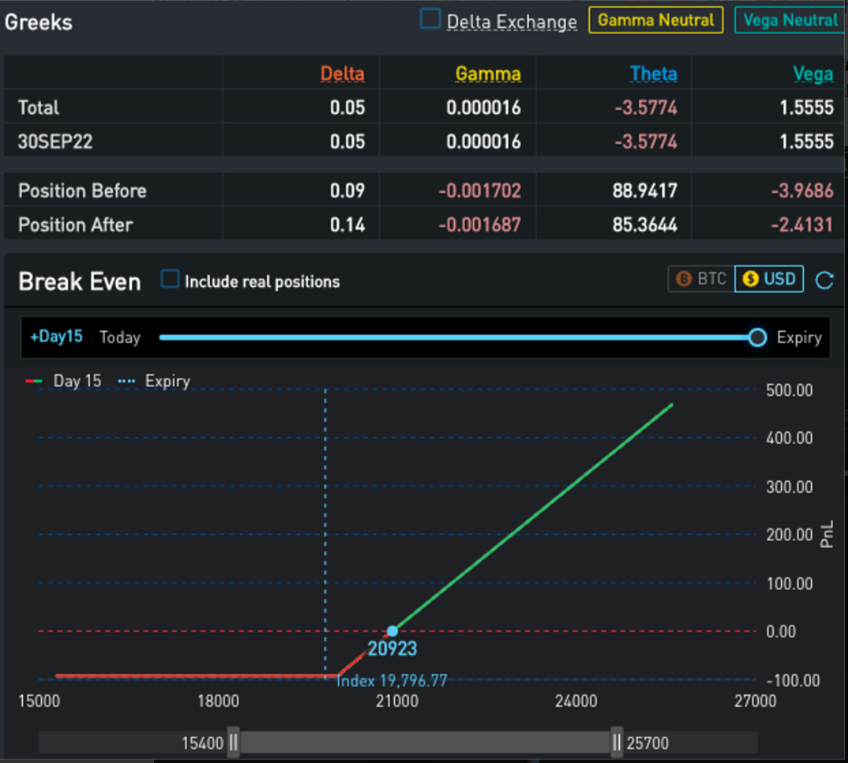Select the 30SEP22 expiry row
This screenshot has height=763, width=848.
coord(55,141)
